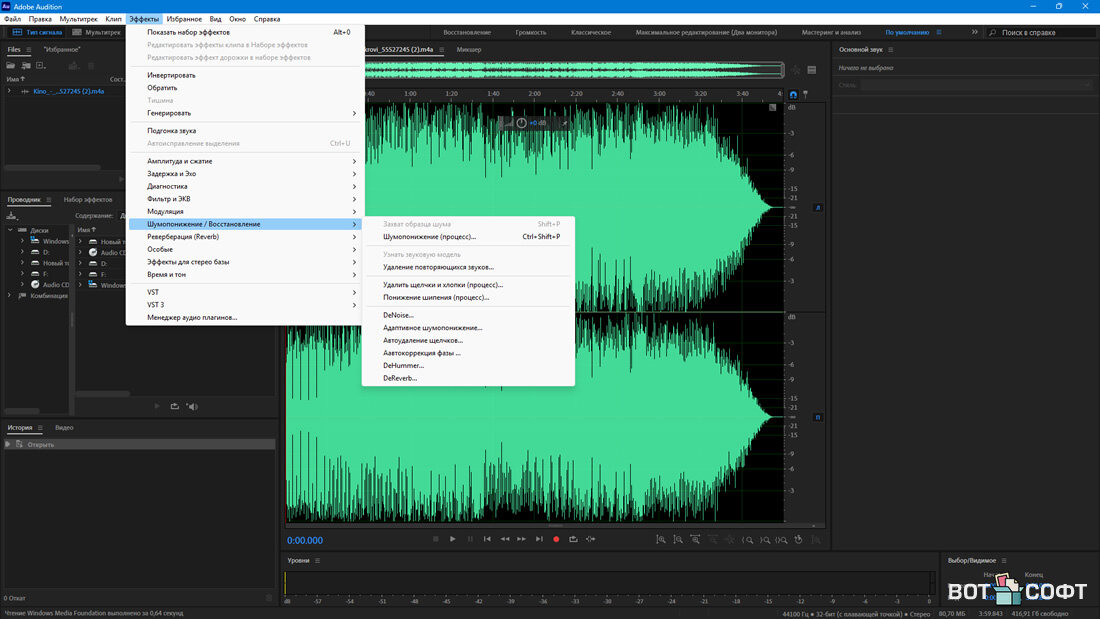Click the Open File folder icon
Image resolution: width=1100 pixels, height=619 pixels.
[x=11, y=65]
